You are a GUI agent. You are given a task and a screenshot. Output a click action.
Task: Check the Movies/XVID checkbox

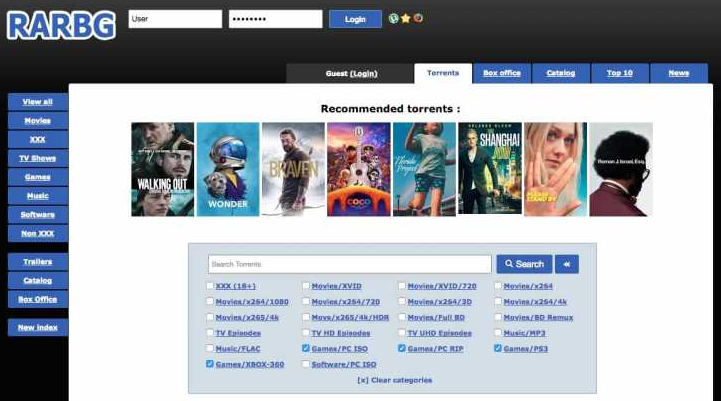click(x=306, y=286)
